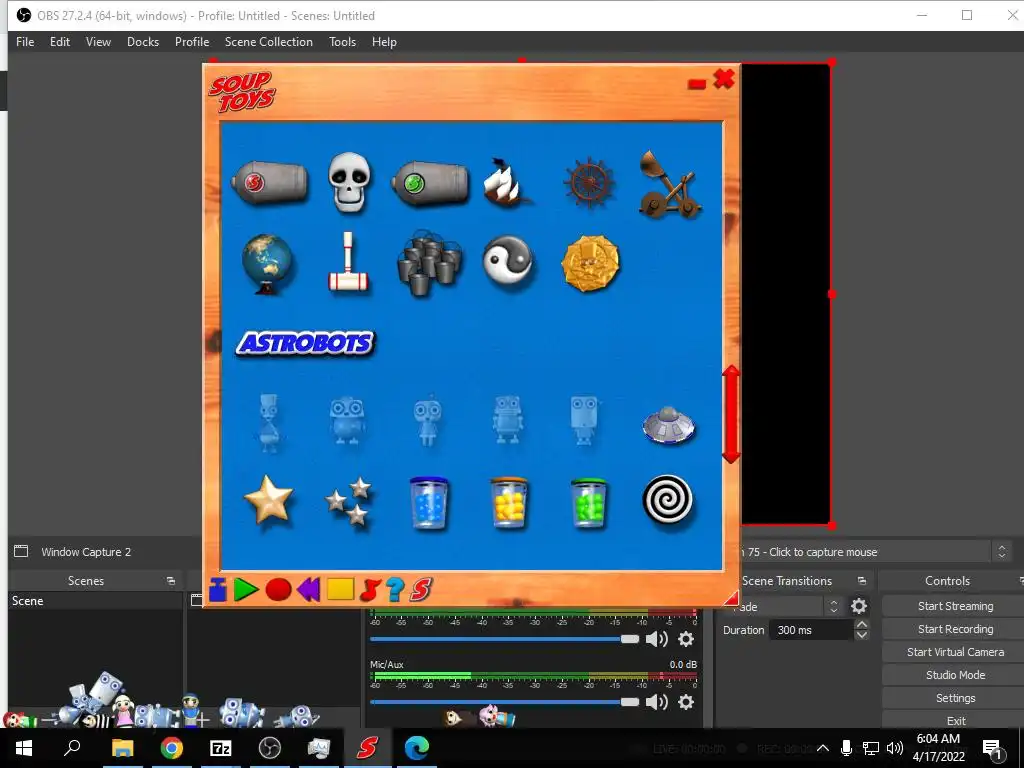Open the Profile menu
This screenshot has width=1024, height=768.
click(192, 42)
